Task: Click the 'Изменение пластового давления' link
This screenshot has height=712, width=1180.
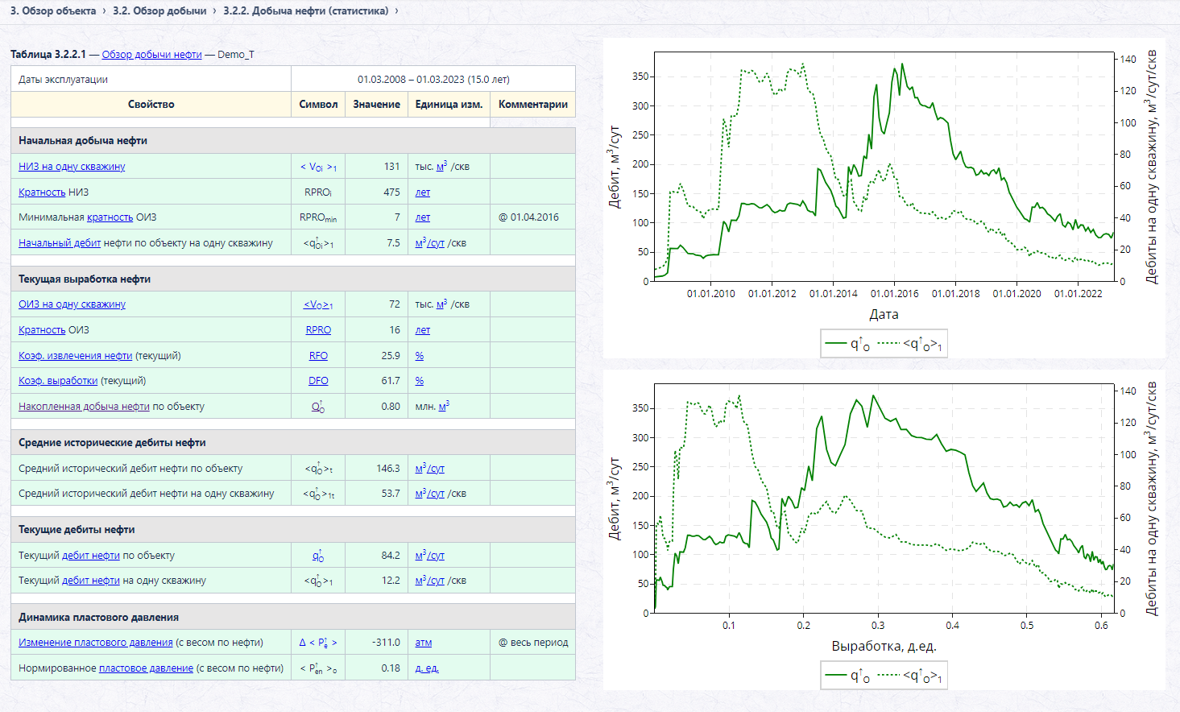Action: [96, 643]
